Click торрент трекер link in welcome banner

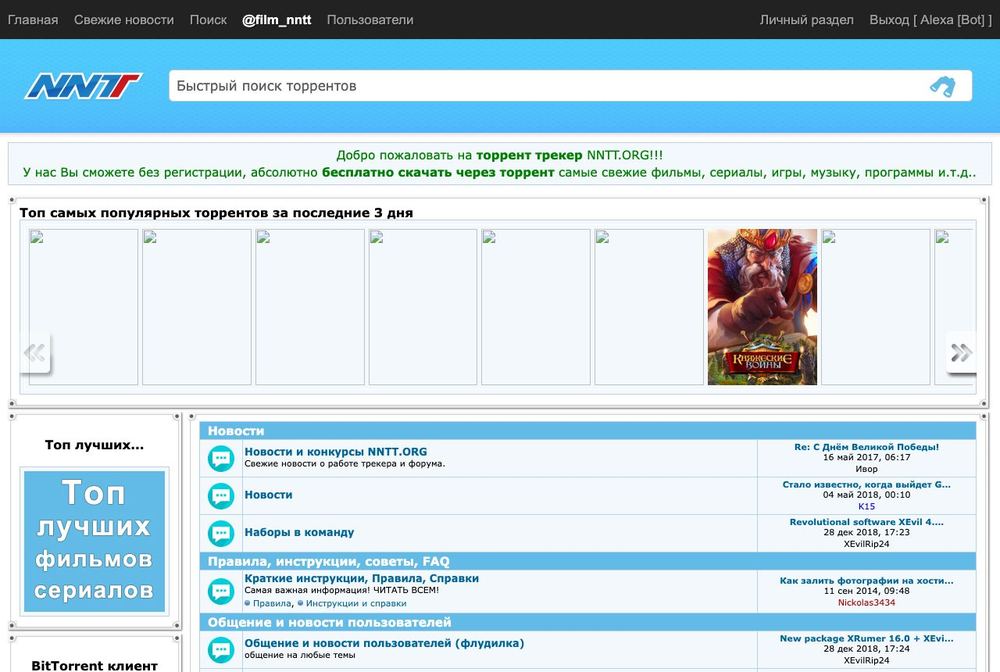[529, 155]
